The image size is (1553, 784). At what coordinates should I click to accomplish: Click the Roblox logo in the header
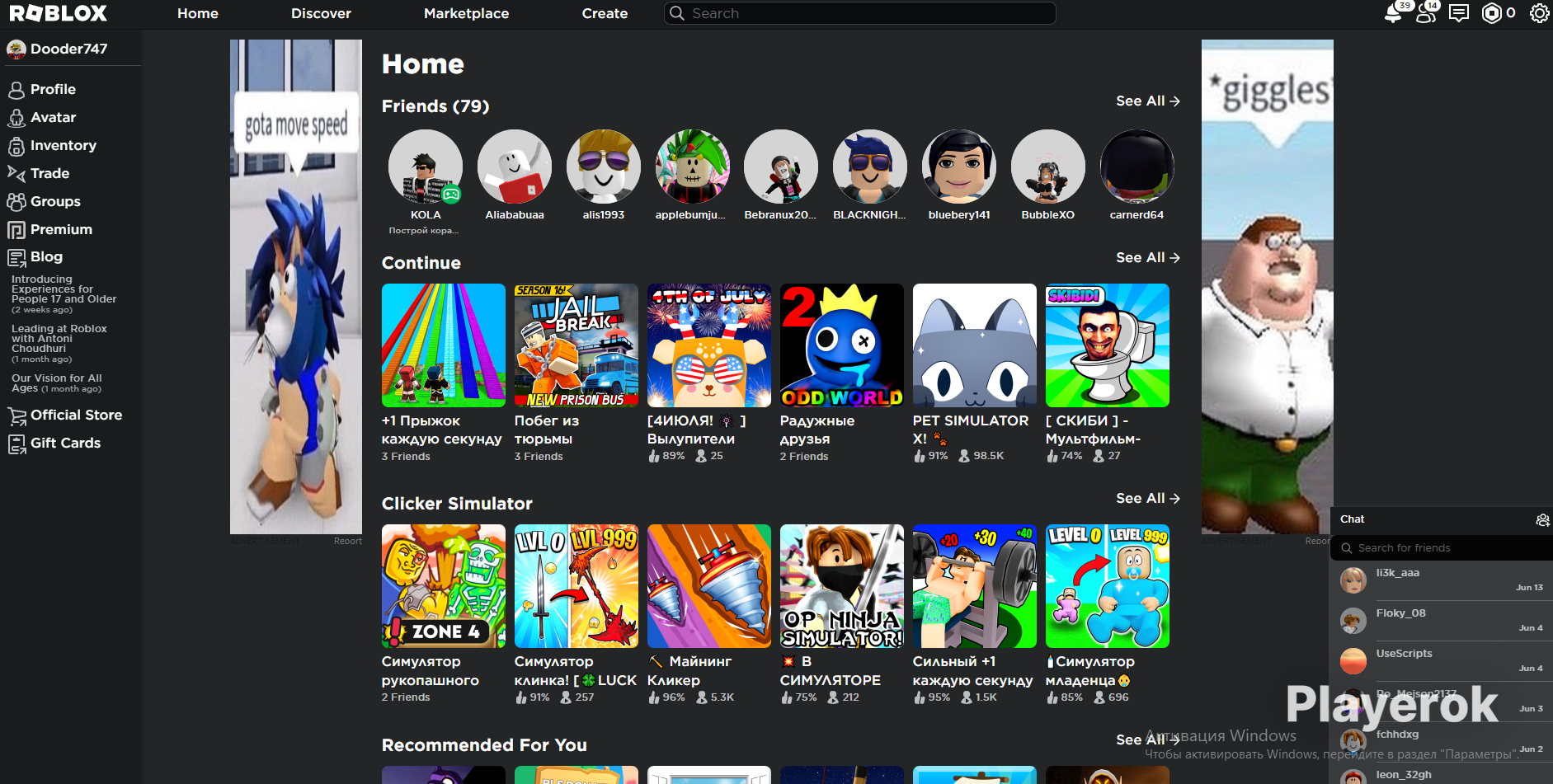(x=58, y=13)
